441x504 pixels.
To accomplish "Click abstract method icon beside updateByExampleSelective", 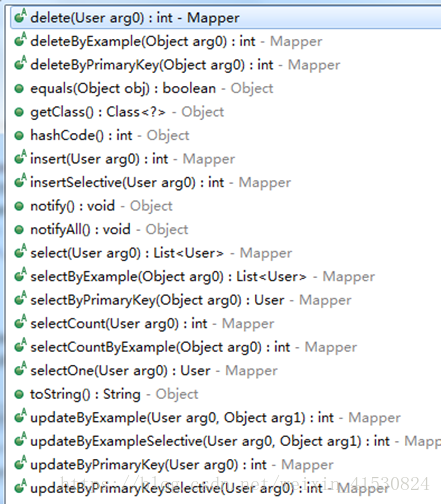I will tap(20, 440).
